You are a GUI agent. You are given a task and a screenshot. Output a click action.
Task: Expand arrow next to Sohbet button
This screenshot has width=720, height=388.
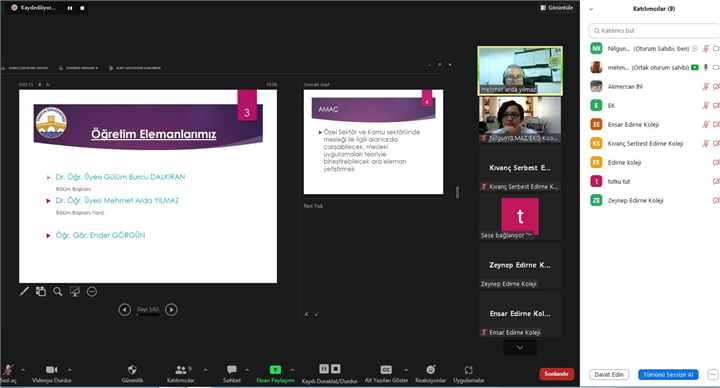tap(247, 370)
